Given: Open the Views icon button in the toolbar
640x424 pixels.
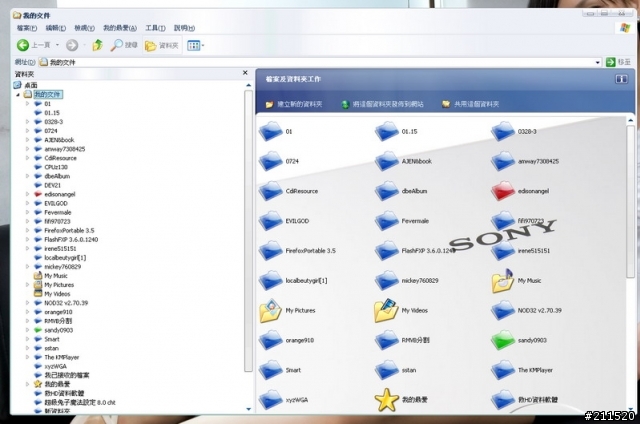Looking at the screenshot, I should (193, 45).
